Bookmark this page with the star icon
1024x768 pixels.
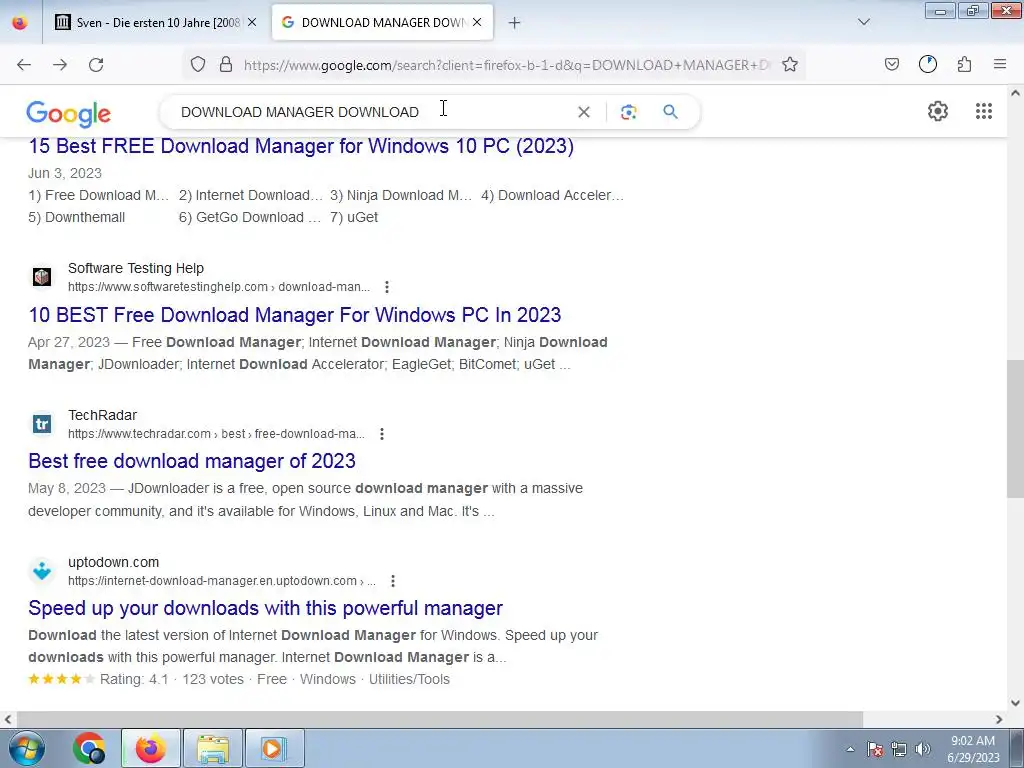790,64
